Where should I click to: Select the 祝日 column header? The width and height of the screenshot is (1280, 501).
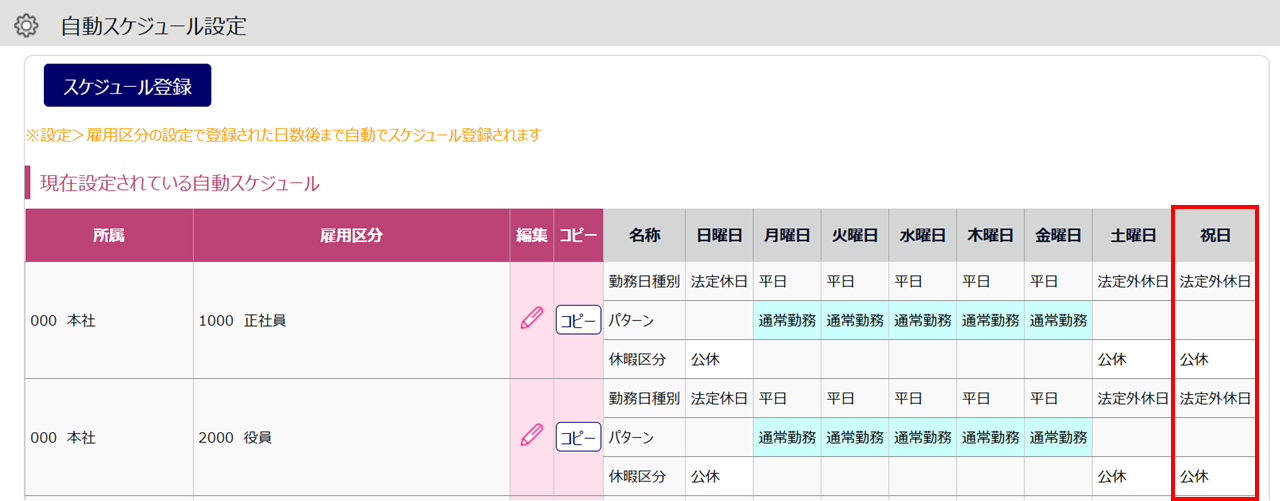click(x=1215, y=235)
